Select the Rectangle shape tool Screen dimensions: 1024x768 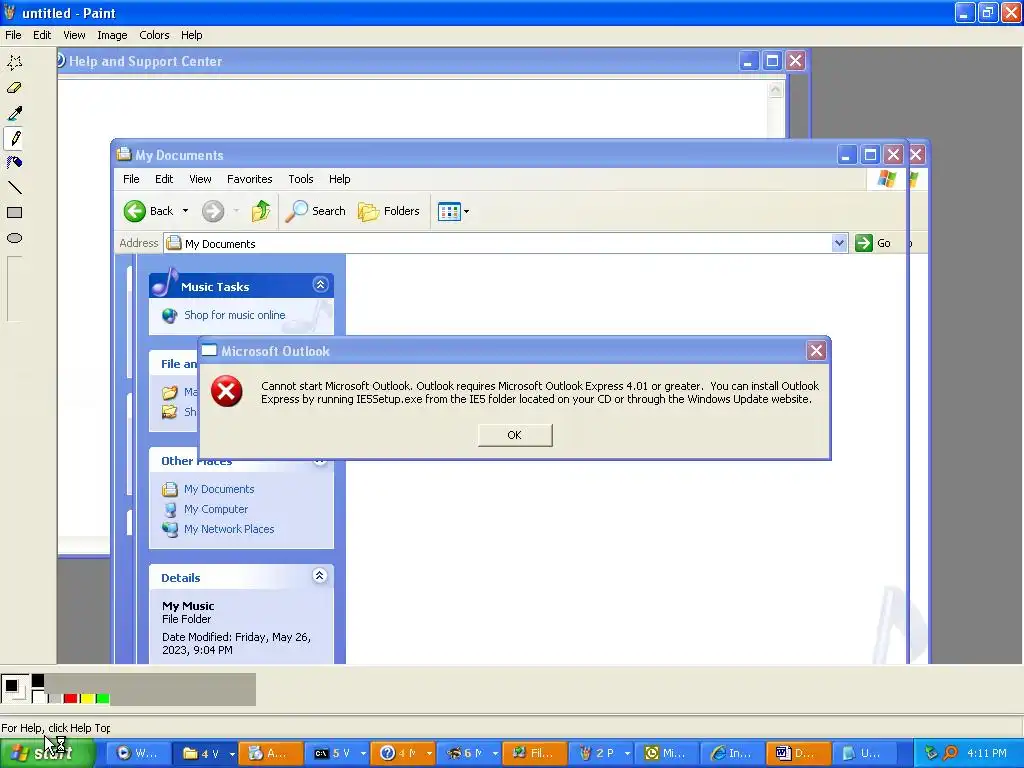[x=14, y=213]
